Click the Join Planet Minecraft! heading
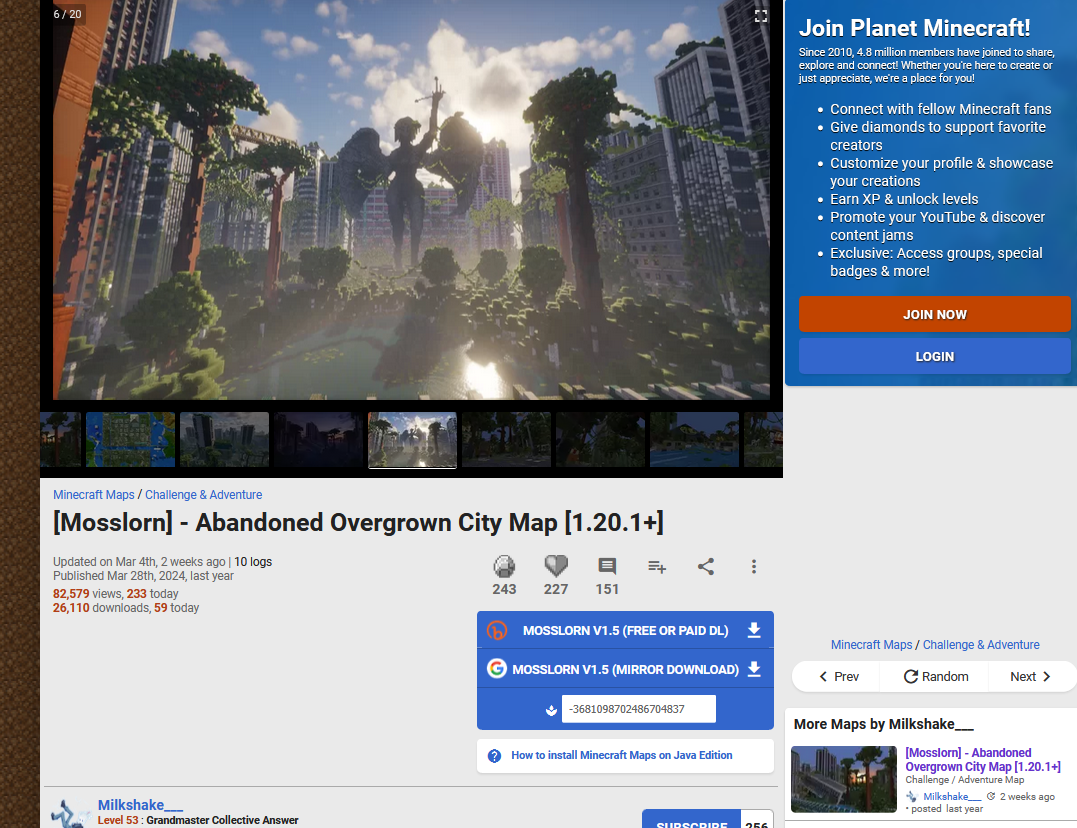This screenshot has width=1077, height=828. pyautogui.click(x=914, y=28)
